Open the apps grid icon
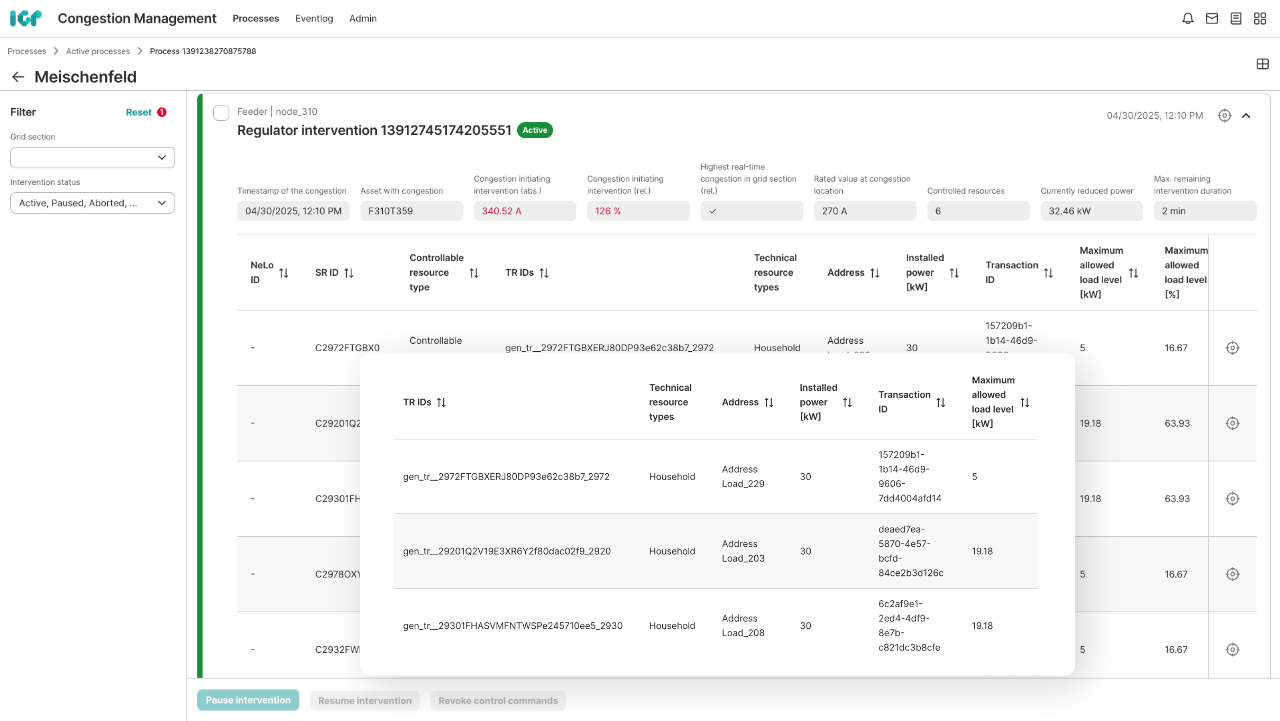Viewport: 1280px width, 721px height. point(1260,18)
